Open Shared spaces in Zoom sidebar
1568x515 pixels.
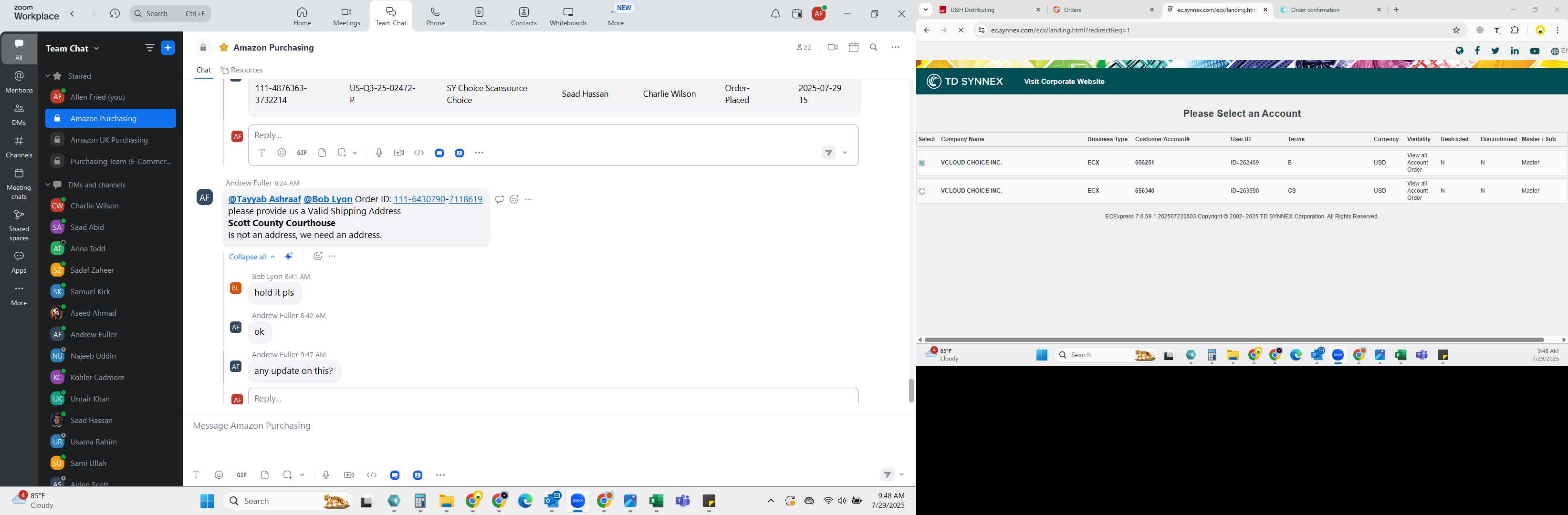(19, 225)
